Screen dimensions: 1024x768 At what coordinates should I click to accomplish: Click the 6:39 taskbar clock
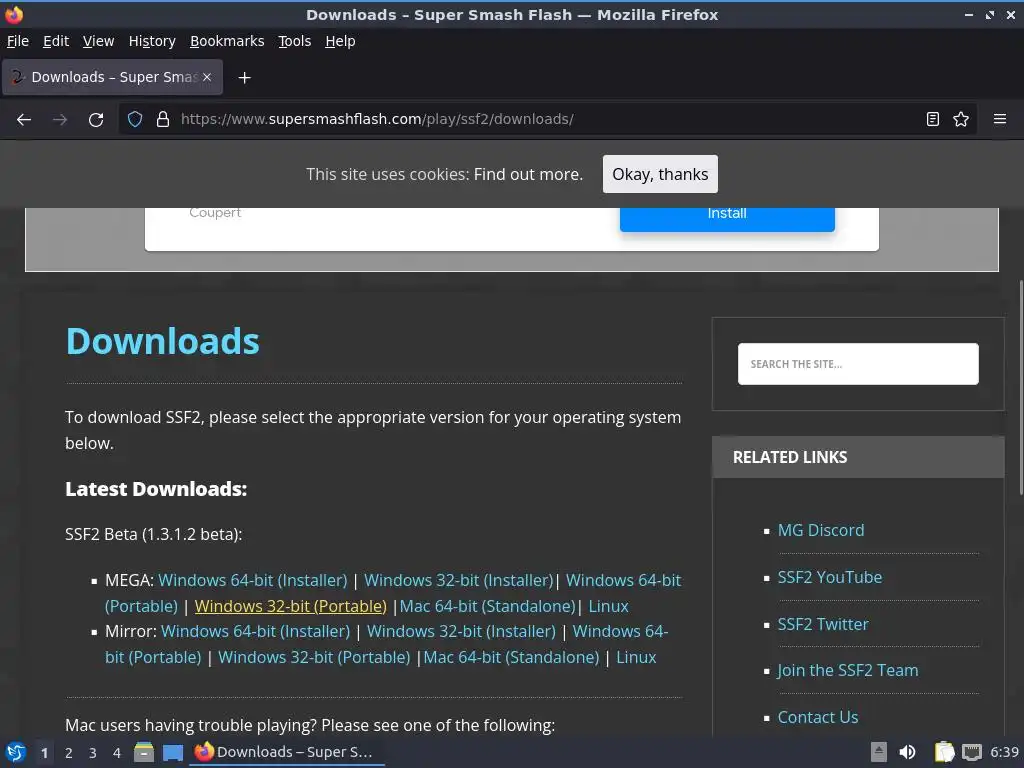(x=1004, y=752)
